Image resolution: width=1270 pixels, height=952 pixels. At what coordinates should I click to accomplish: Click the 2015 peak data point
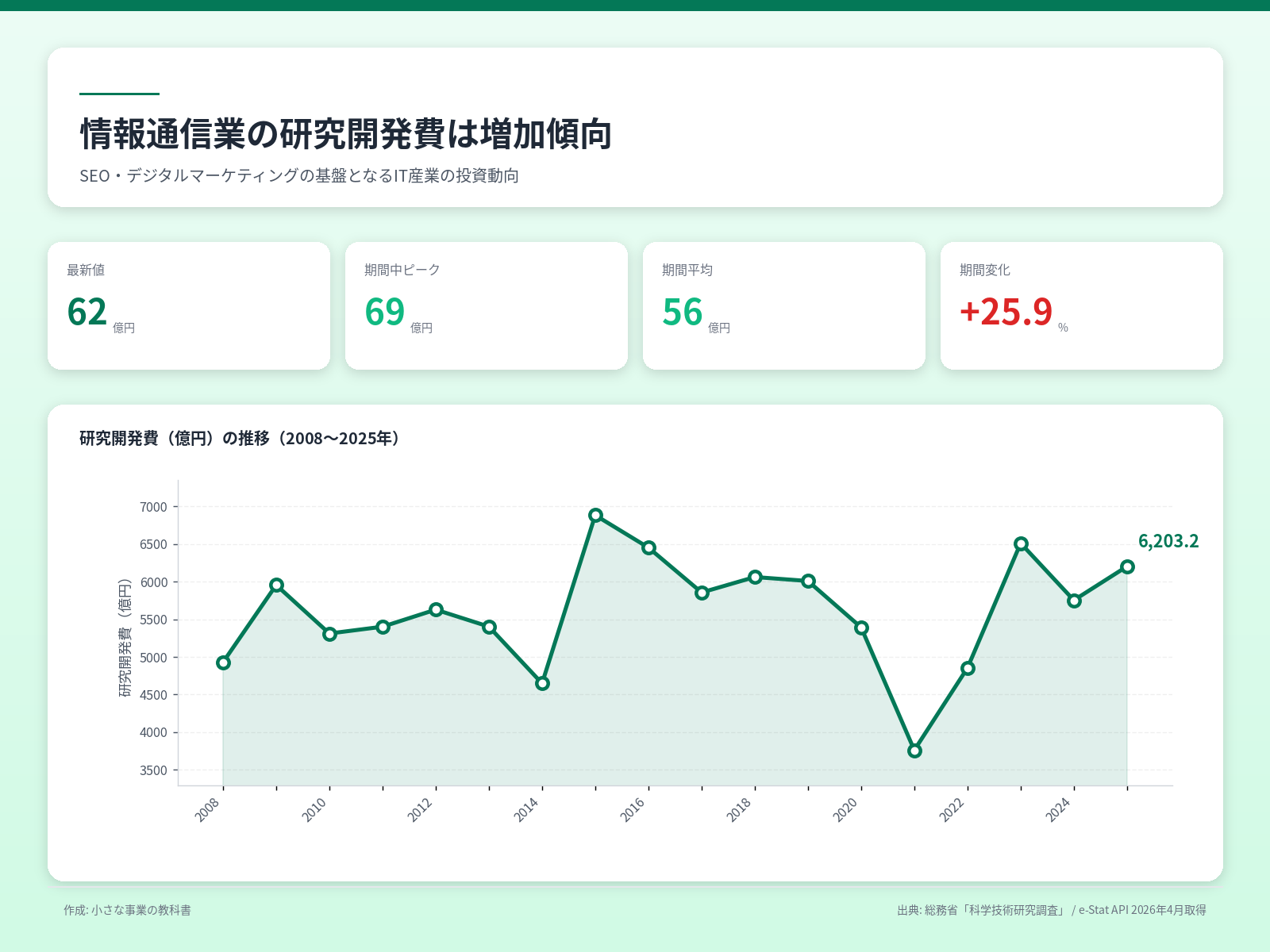click(596, 515)
